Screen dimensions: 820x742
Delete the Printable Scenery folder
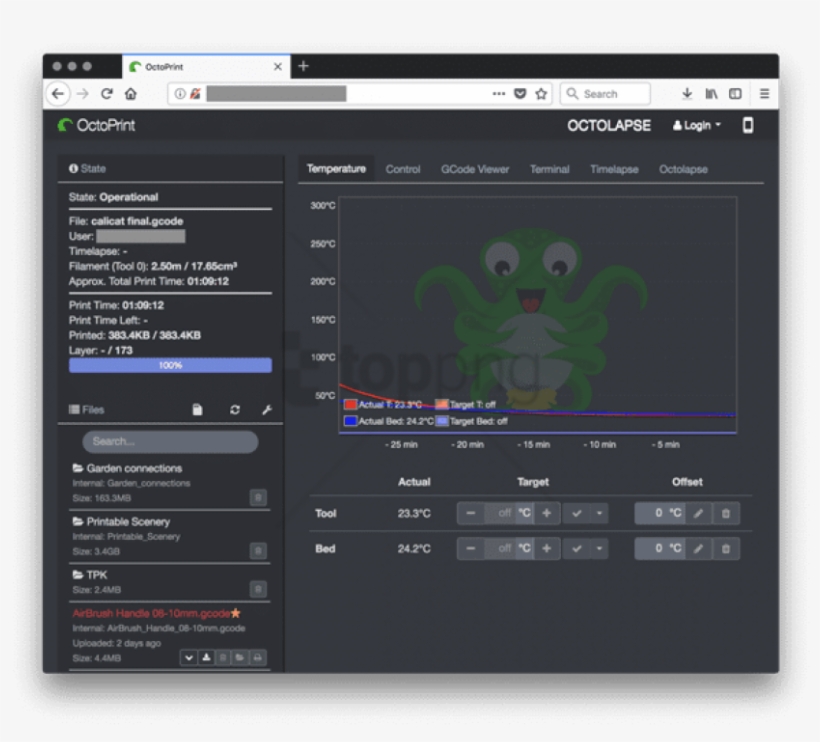[258, 551]
